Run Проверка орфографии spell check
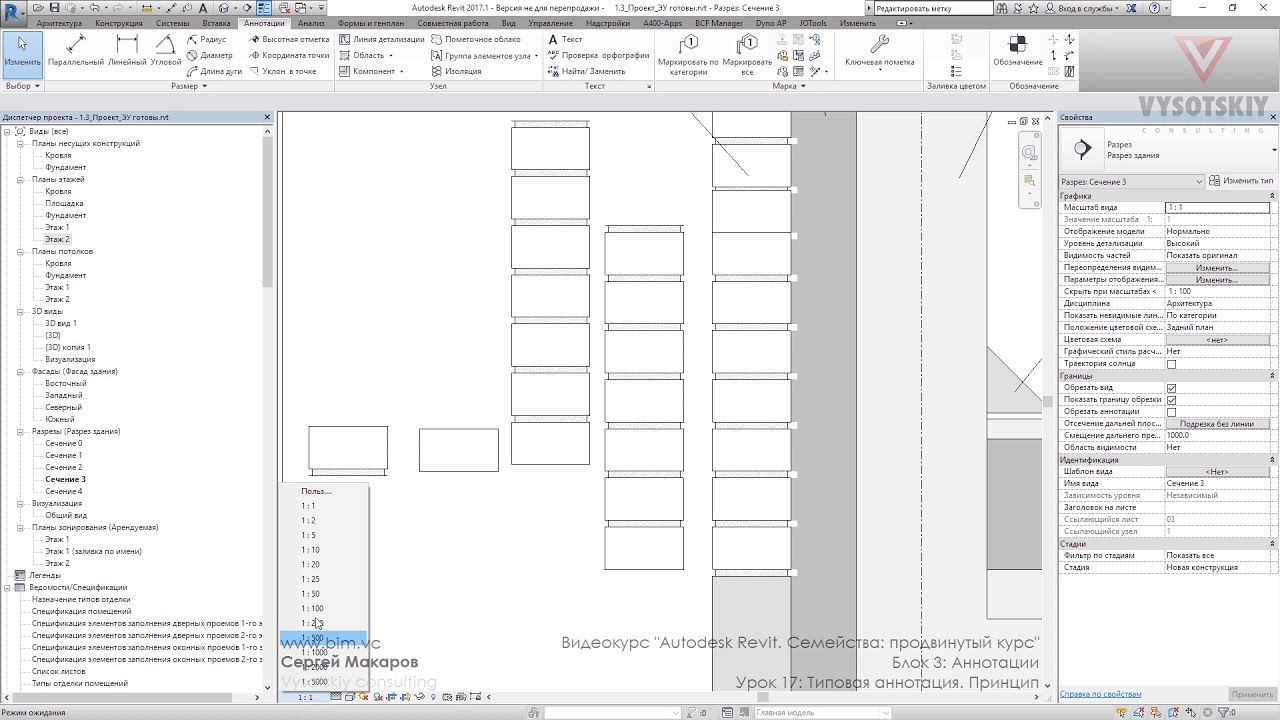Viewport: 1280px width, 720px height. tap(598, 55)
